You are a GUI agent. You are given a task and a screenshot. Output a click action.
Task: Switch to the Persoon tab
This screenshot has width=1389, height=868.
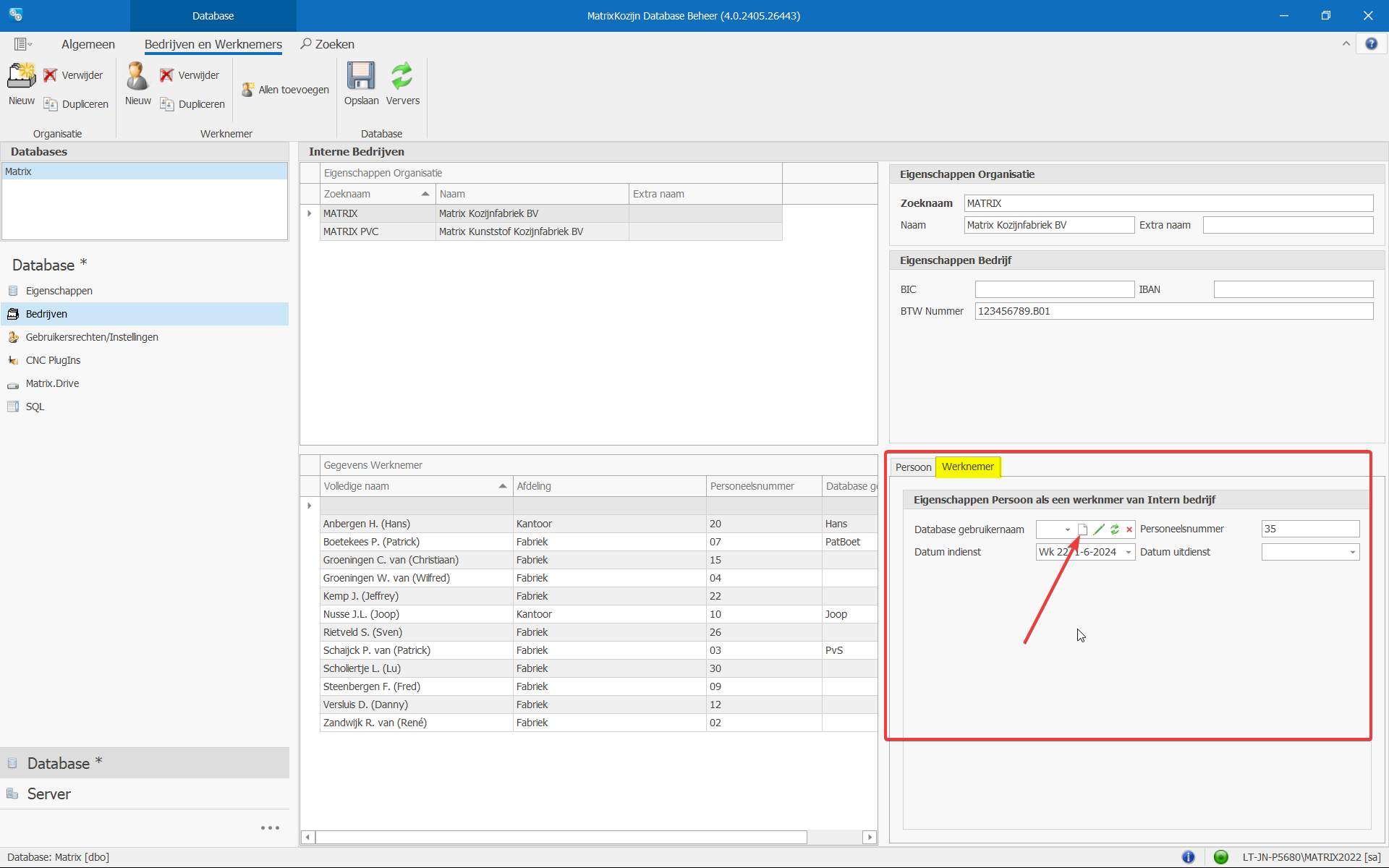[x=913, y=467]
